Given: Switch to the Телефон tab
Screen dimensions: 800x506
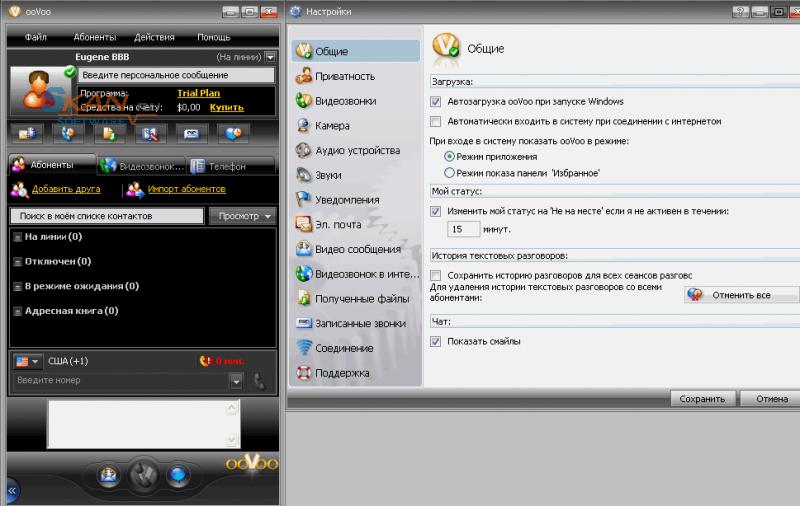Looking at the screenshot, I should [x=232, y=166].
